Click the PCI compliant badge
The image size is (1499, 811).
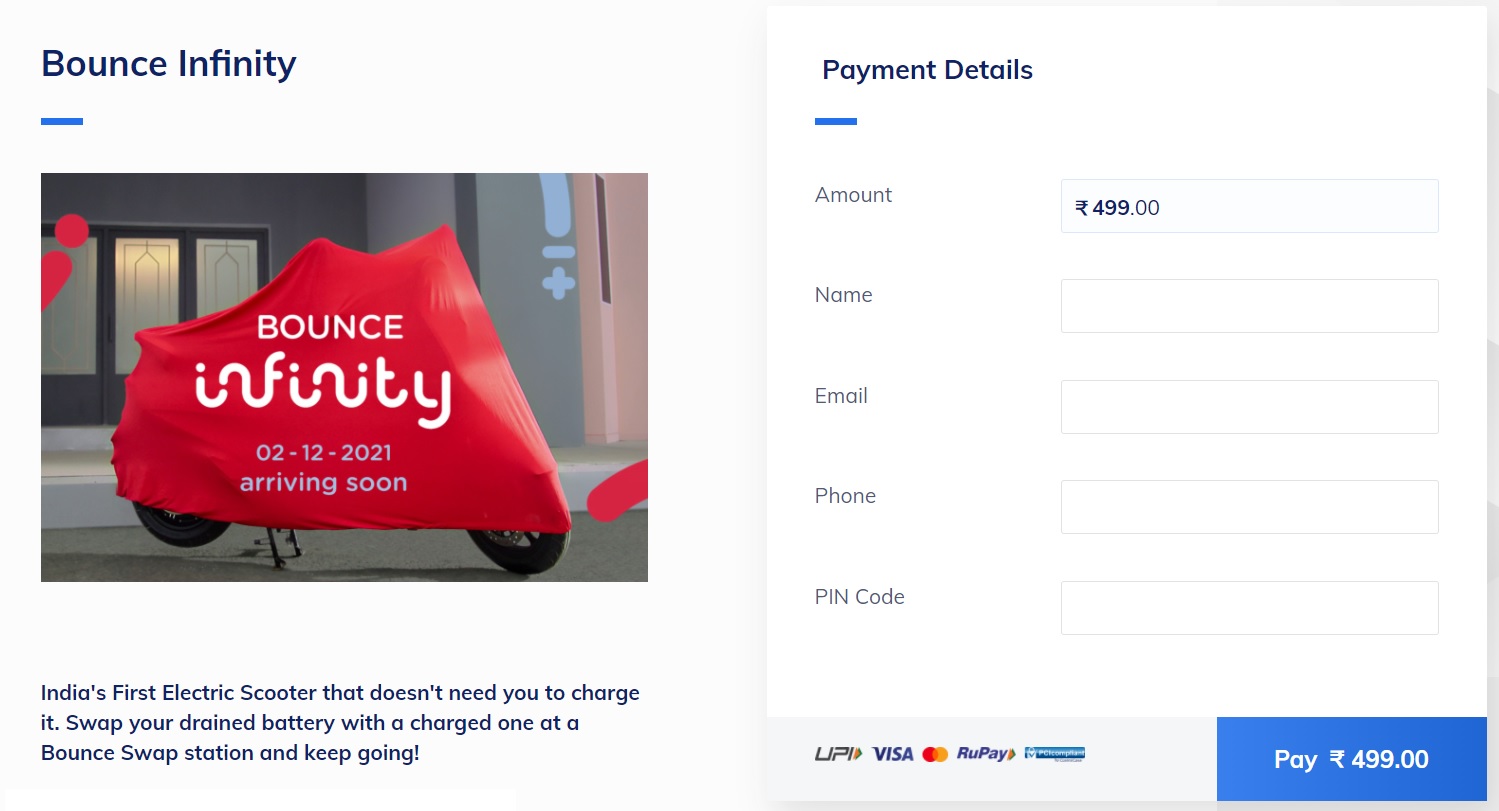(x=1055, y=754)
